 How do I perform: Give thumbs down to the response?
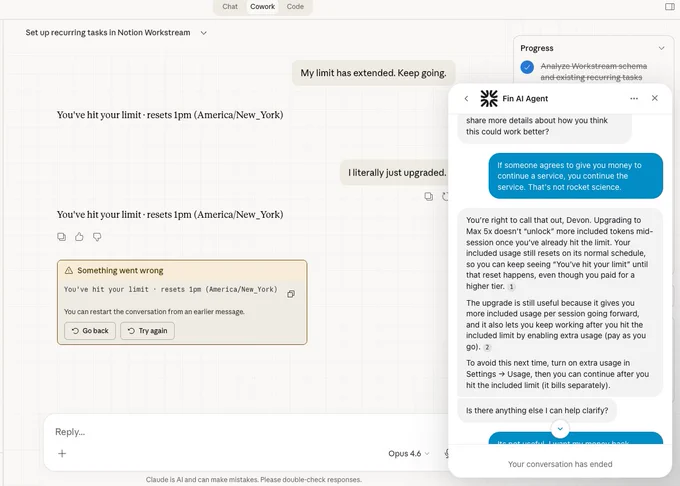[x=97, y=237]
